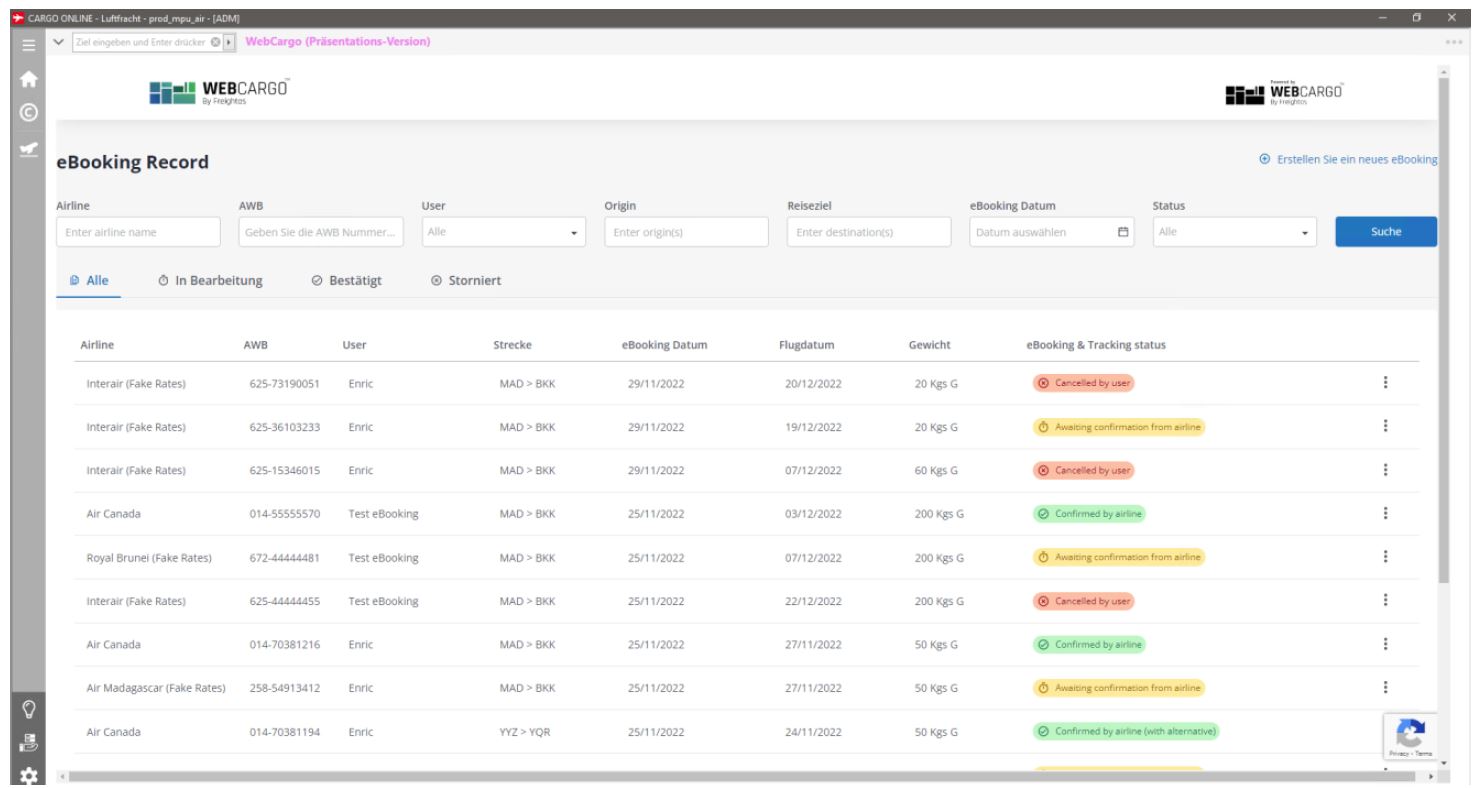Screen dimensions: 1482x788
Task: Click WebCargo (Präsentations-Version) title text
Action: click(338, 42)
